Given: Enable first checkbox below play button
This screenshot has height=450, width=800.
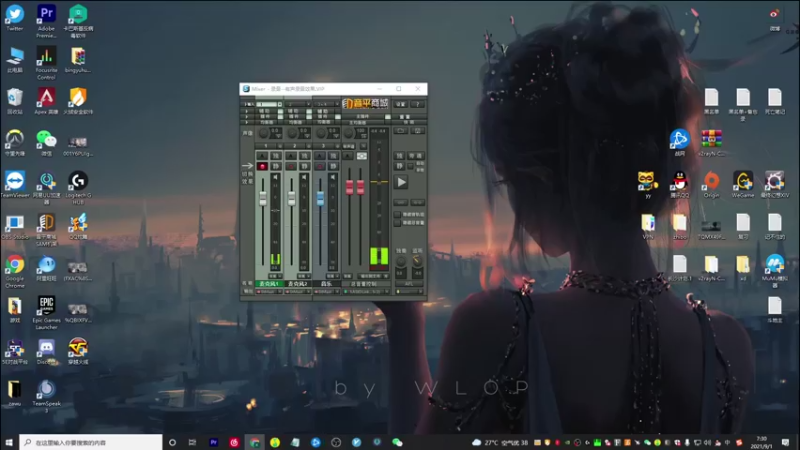Looking at the screenshot, I should 397,214.
